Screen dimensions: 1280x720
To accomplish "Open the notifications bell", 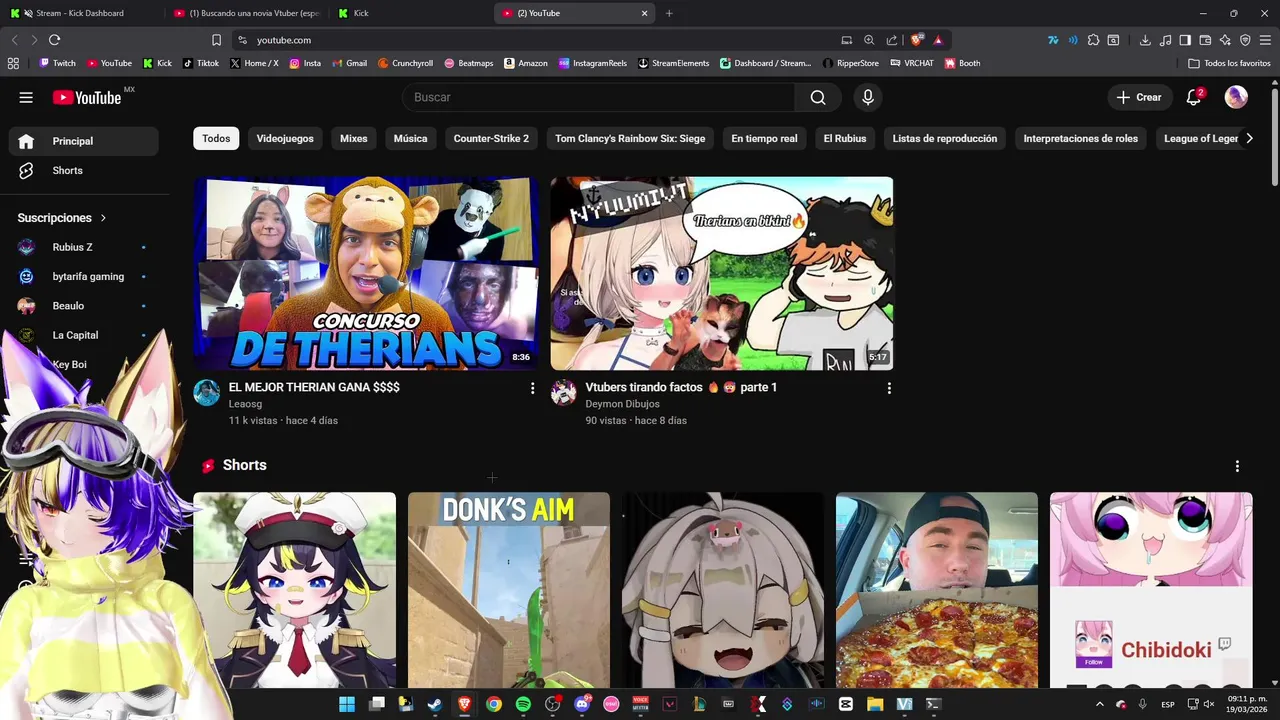I will coord(1193,97).
